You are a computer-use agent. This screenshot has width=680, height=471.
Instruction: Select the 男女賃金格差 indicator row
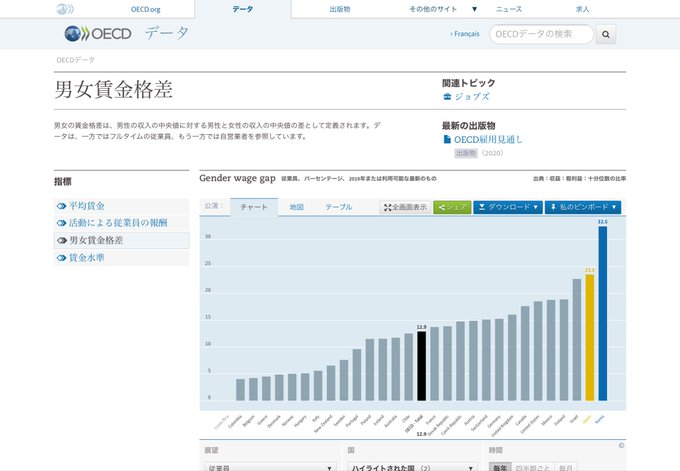click(121, 240)
